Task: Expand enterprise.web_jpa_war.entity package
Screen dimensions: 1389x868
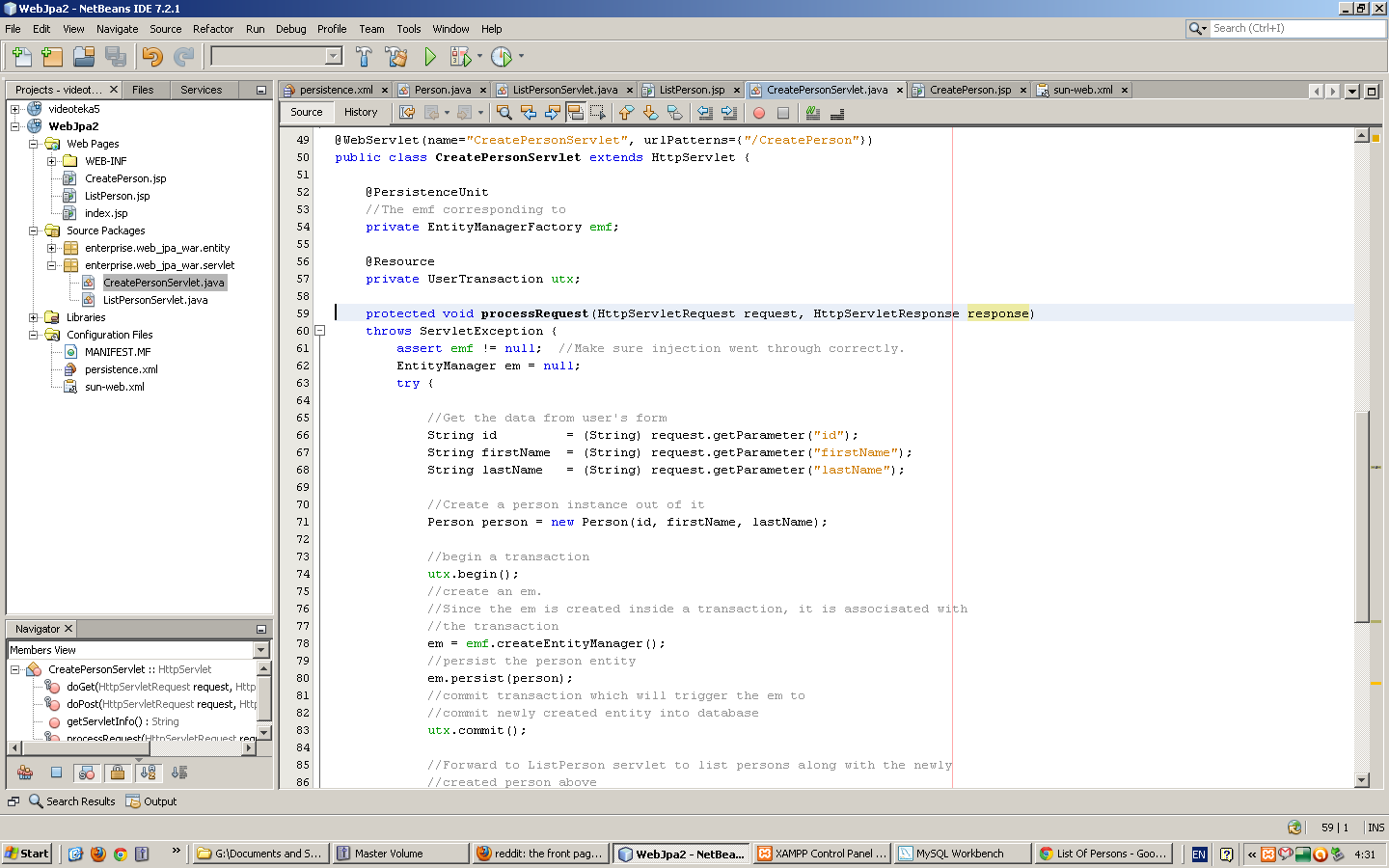Action: (52, 248)
